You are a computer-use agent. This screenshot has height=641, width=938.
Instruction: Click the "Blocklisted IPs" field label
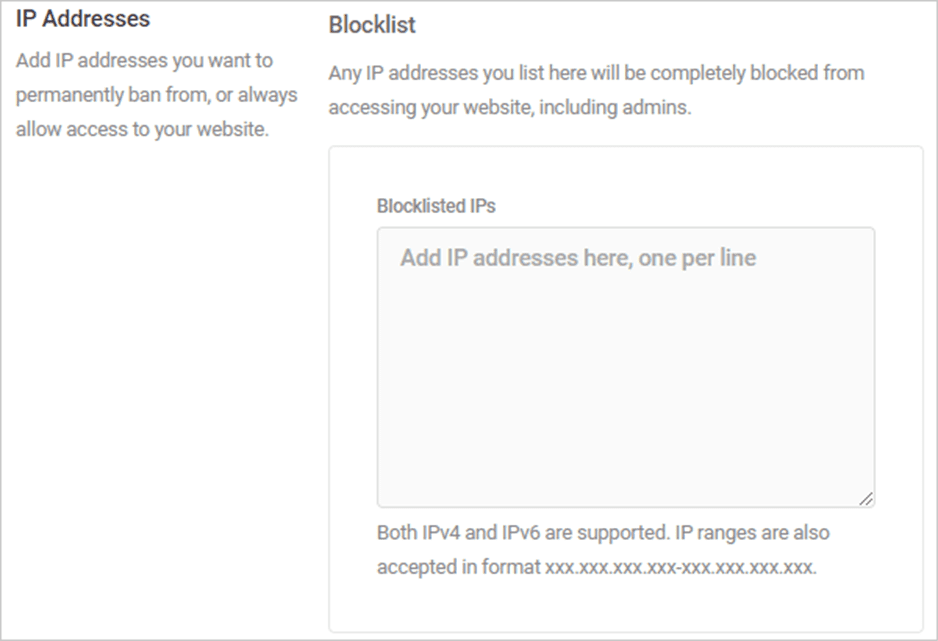coord(436,206)
